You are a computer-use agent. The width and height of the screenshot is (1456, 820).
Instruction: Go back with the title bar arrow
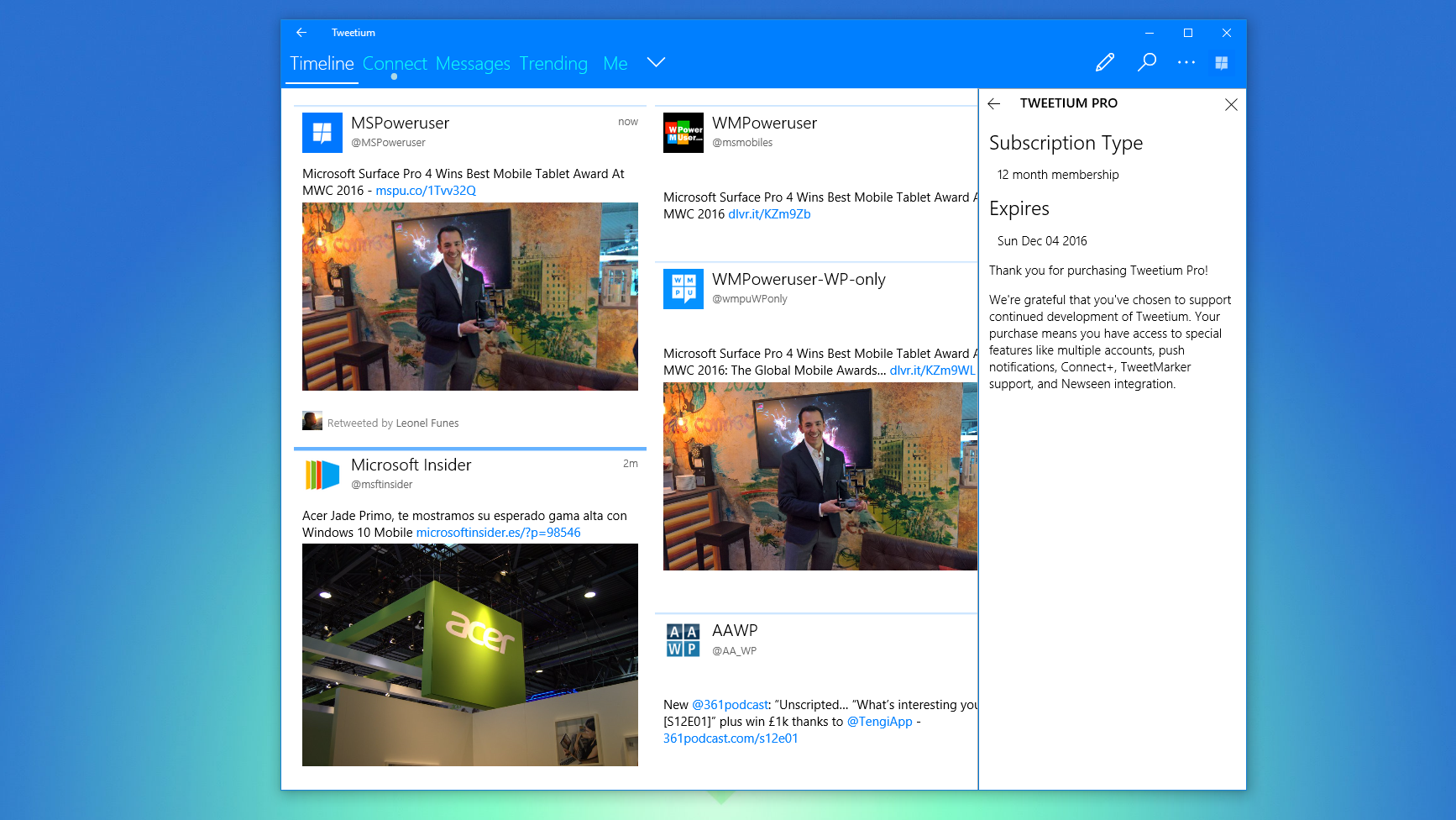tap(301, 33)
